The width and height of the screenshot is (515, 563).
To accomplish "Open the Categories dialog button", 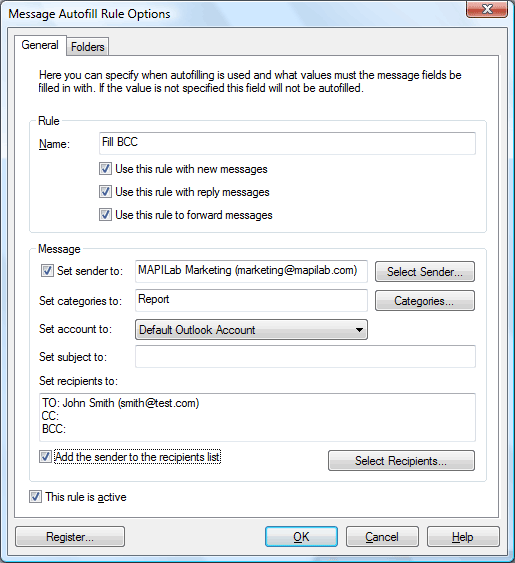I will tap(424, 301).
